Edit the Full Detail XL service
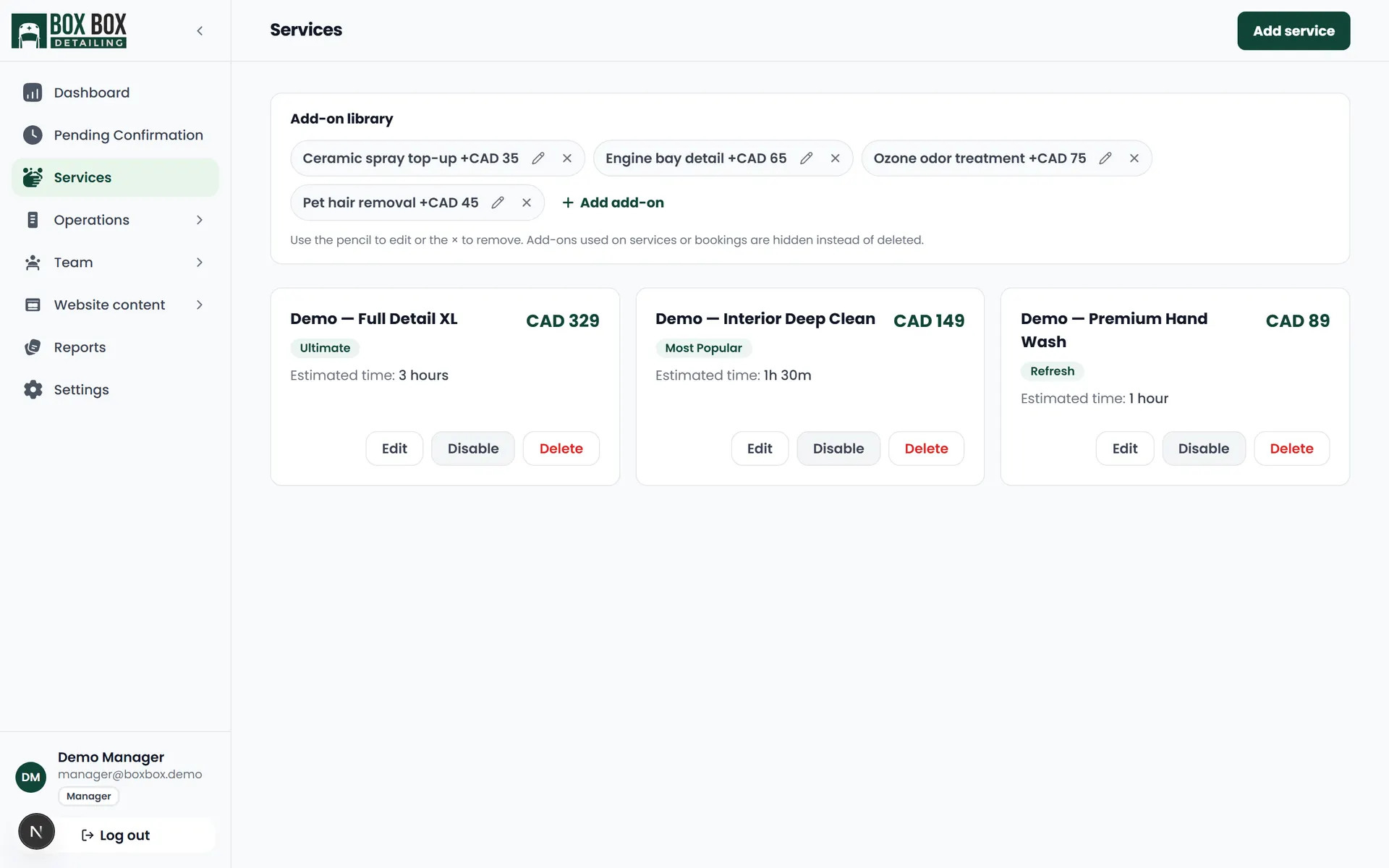1389x868 pixels. 394,448
